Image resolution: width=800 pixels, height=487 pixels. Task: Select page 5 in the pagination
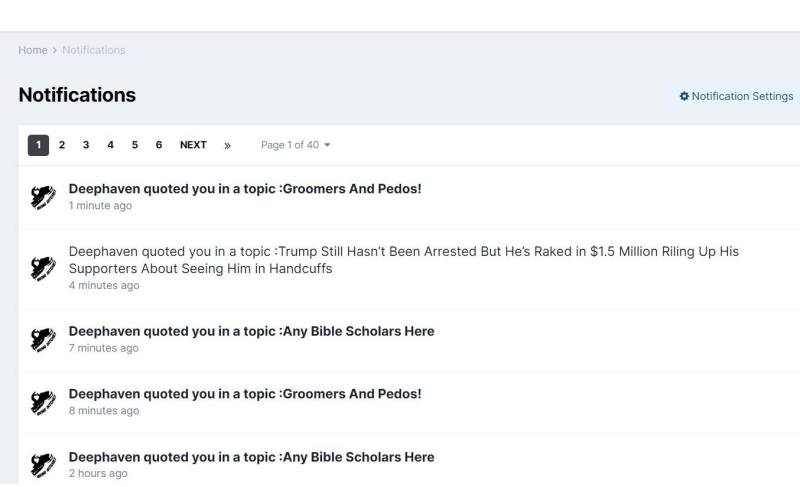click(x=135, y=145)
